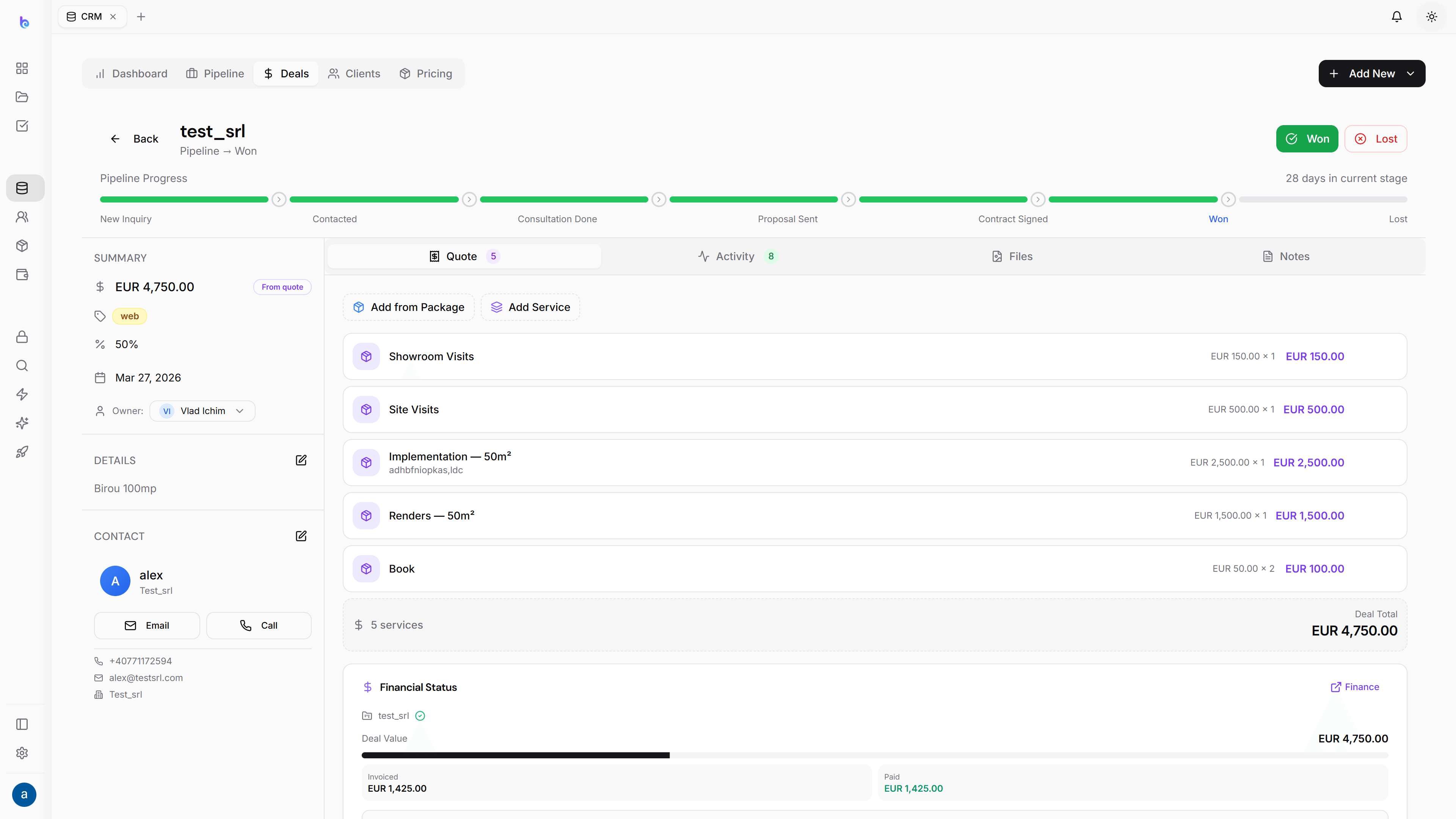Image resolution: width=1456 pixels, height=819 pixels.
Task: Open the grid apps icon in sidebar
Action: coord(22,68)
